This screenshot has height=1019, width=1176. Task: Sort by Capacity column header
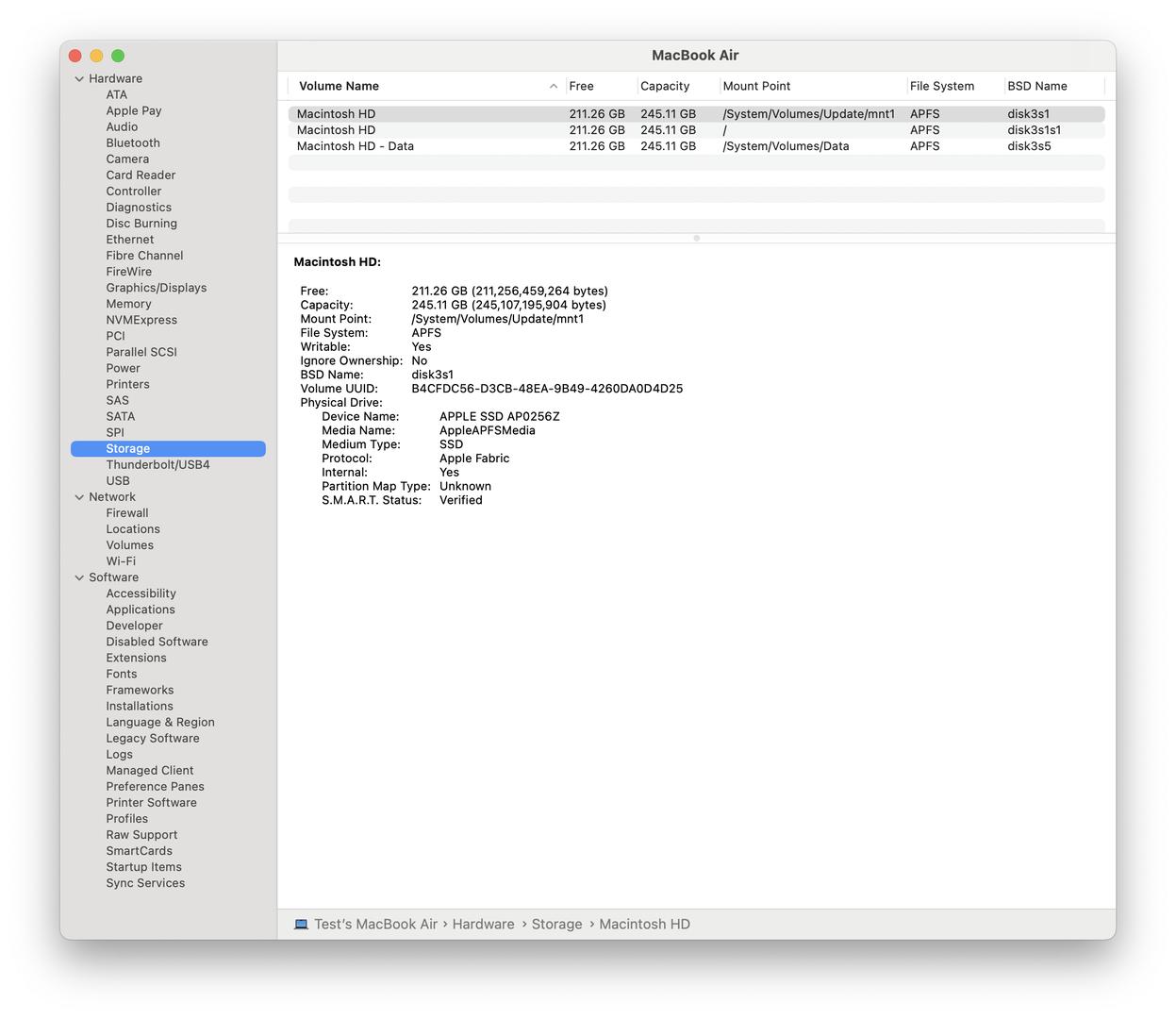click(665, 86)
